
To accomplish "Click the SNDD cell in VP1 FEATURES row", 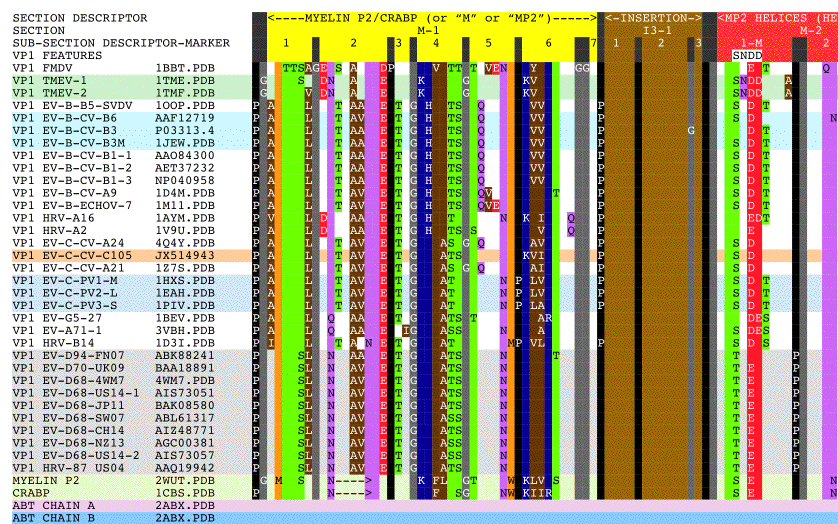I will [747, 56].
